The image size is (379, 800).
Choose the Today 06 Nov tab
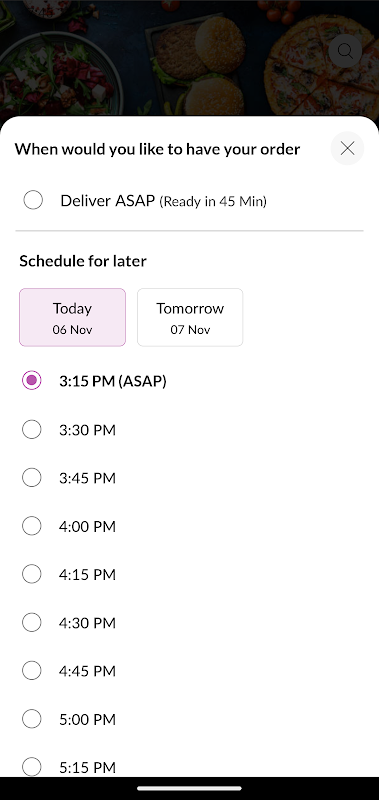coord(72,317)
